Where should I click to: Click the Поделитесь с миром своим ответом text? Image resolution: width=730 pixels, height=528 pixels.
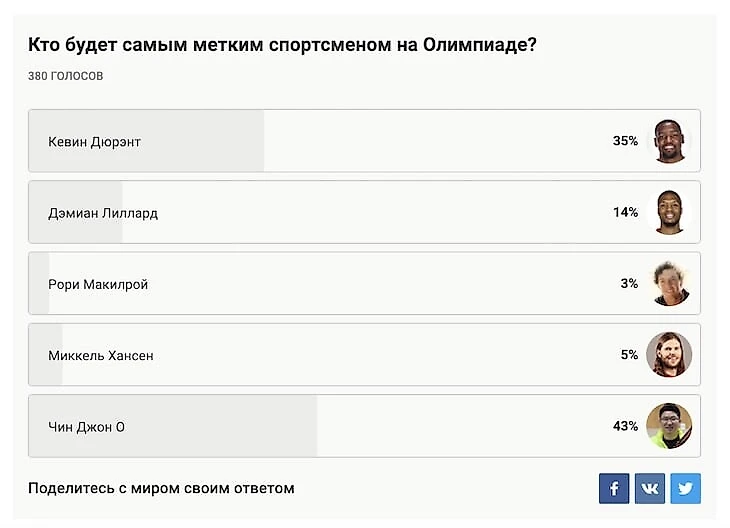(x=161, y=488)
